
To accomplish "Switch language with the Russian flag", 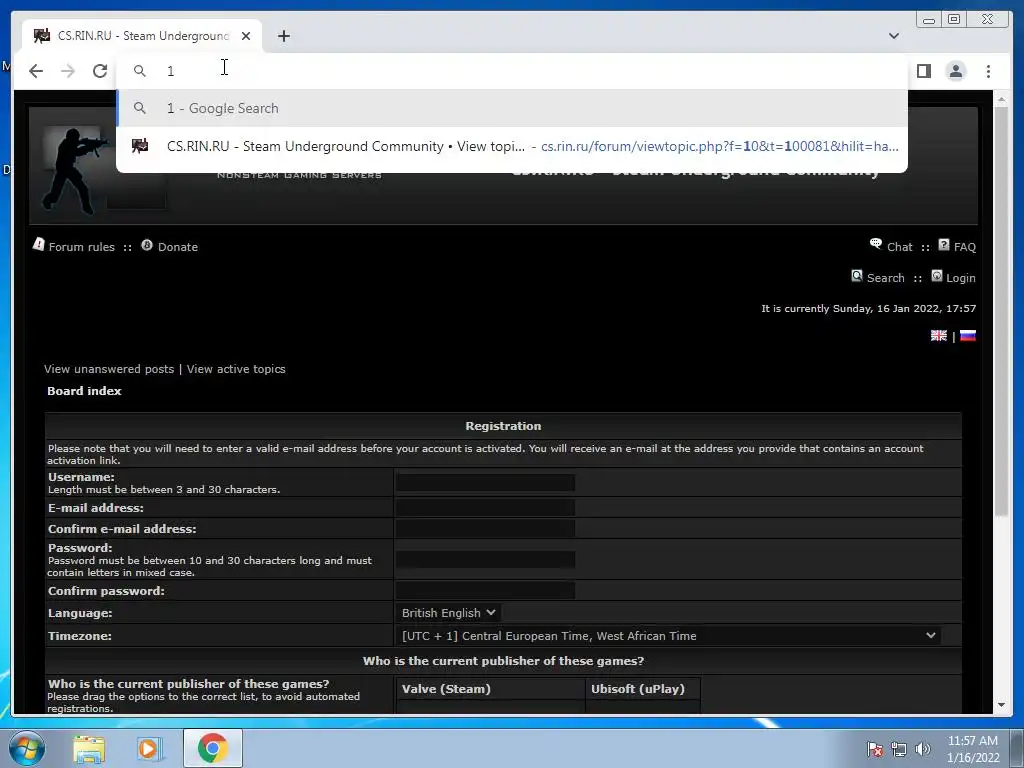I will (x=968, y=336).
